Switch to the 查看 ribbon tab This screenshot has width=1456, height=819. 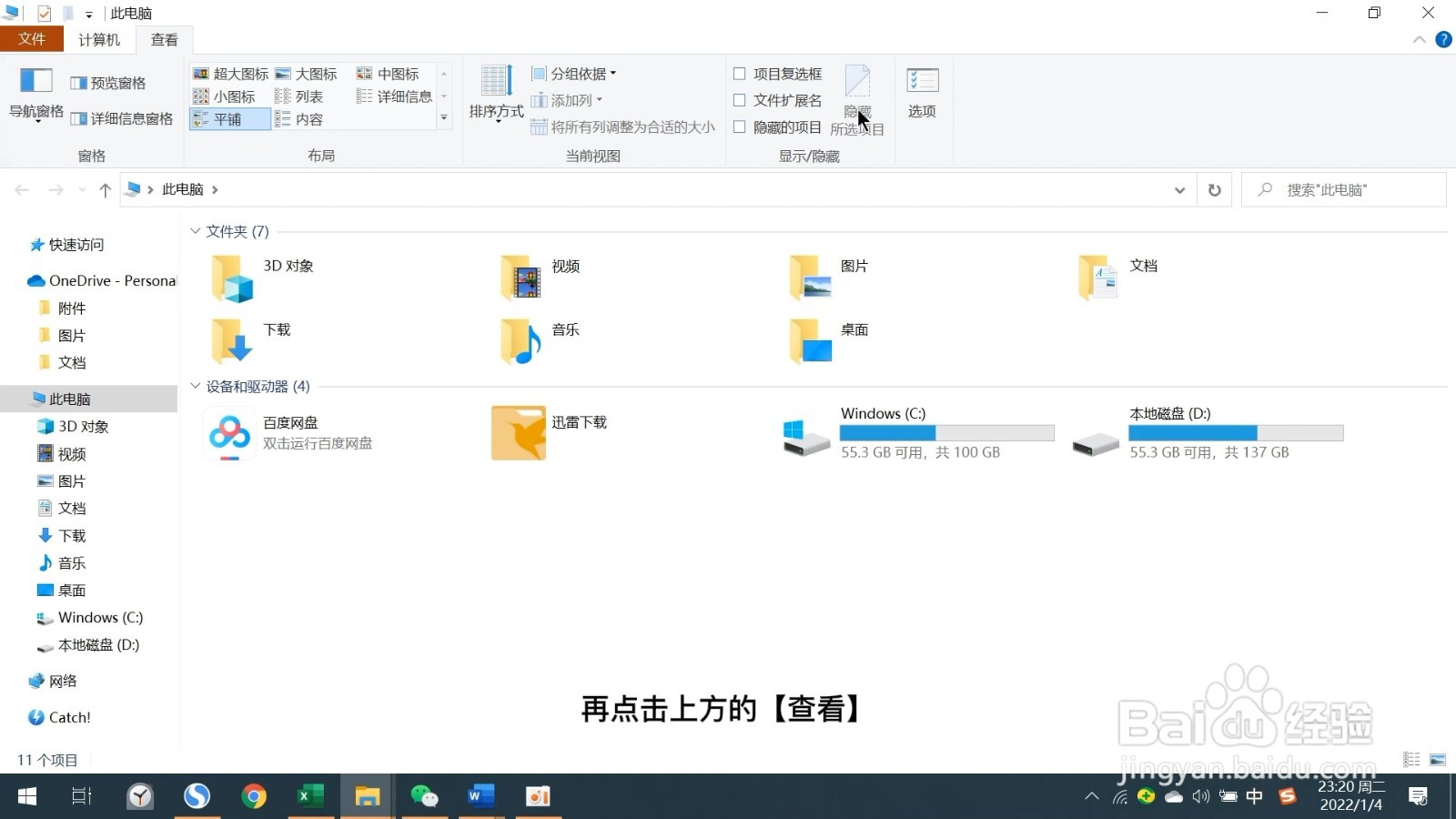tap(165, 39)
